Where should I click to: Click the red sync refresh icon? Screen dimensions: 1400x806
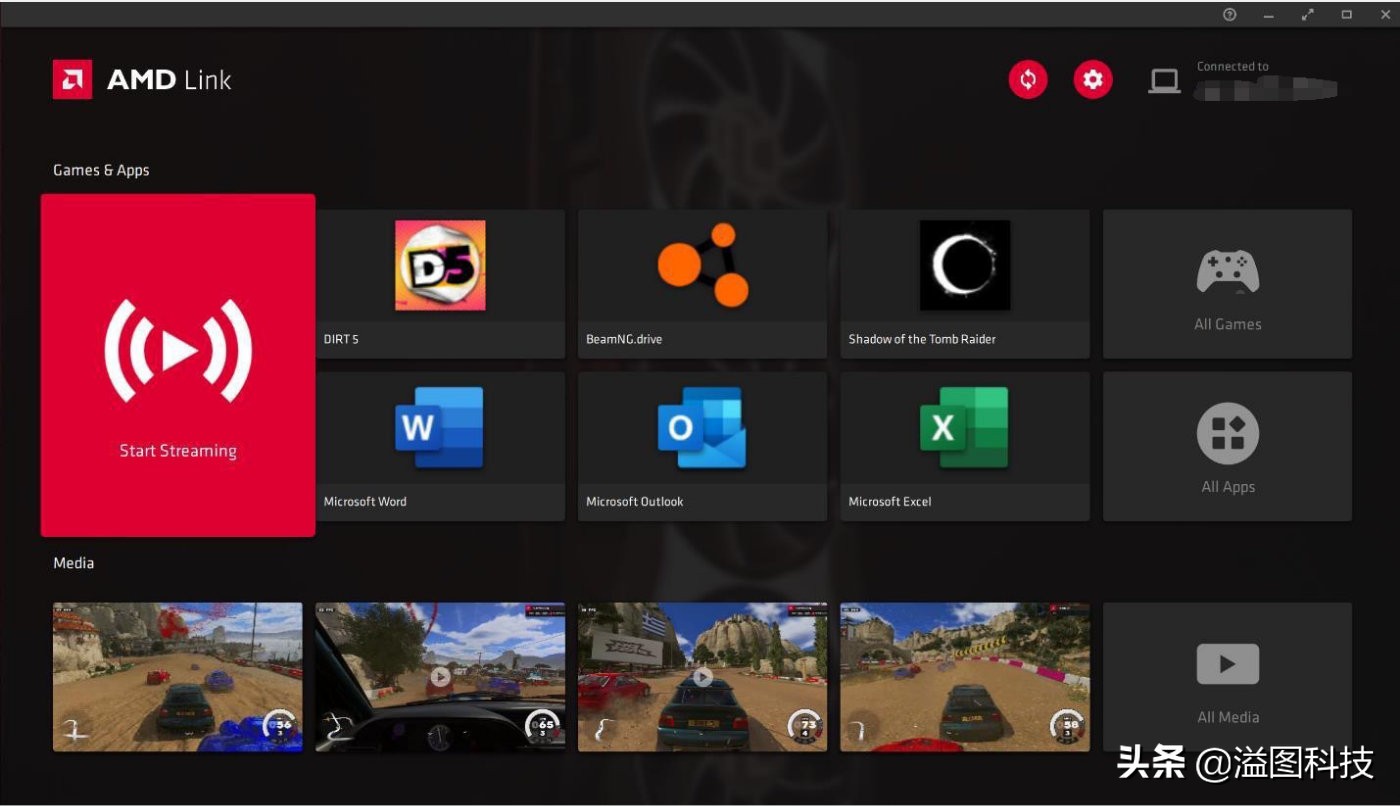click(x=1028, y=80)
